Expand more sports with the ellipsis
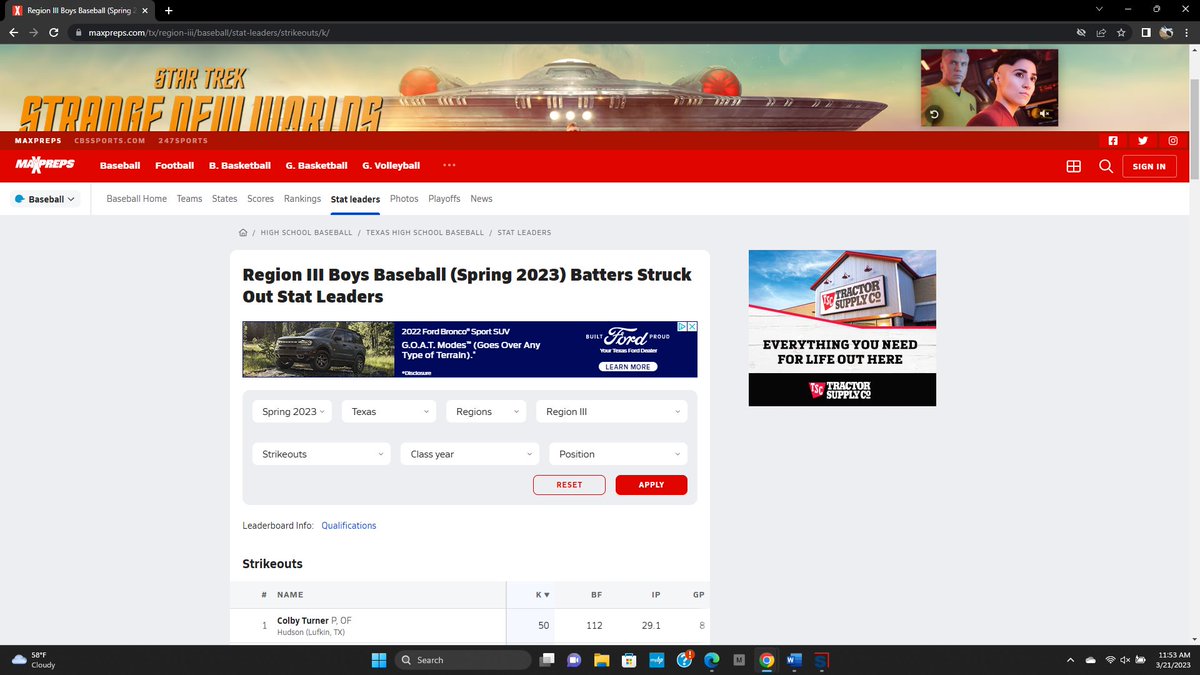Viewport: 1200px width, 675px height. 449,165
